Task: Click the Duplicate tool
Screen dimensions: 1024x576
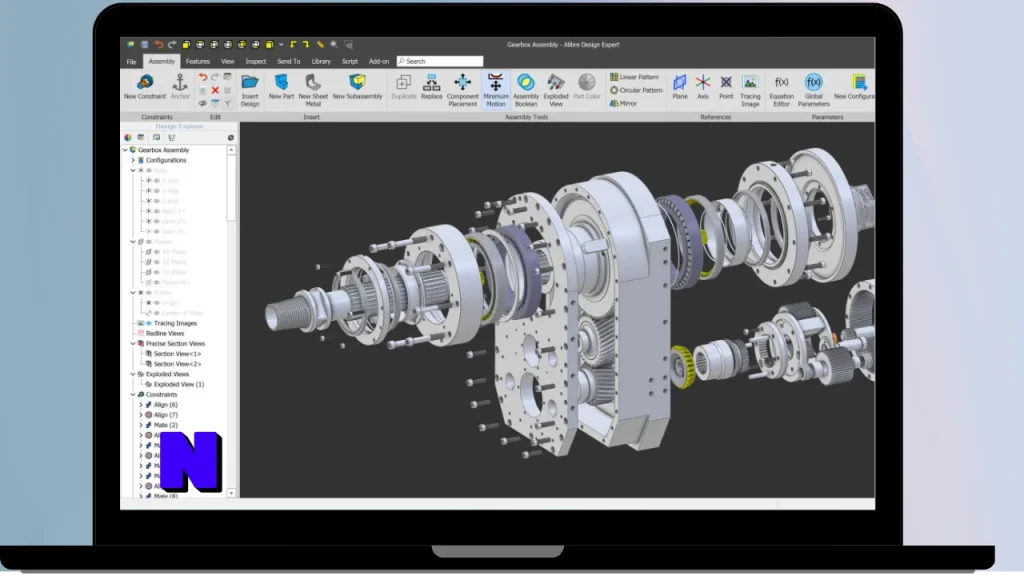Action: [404, 87]
